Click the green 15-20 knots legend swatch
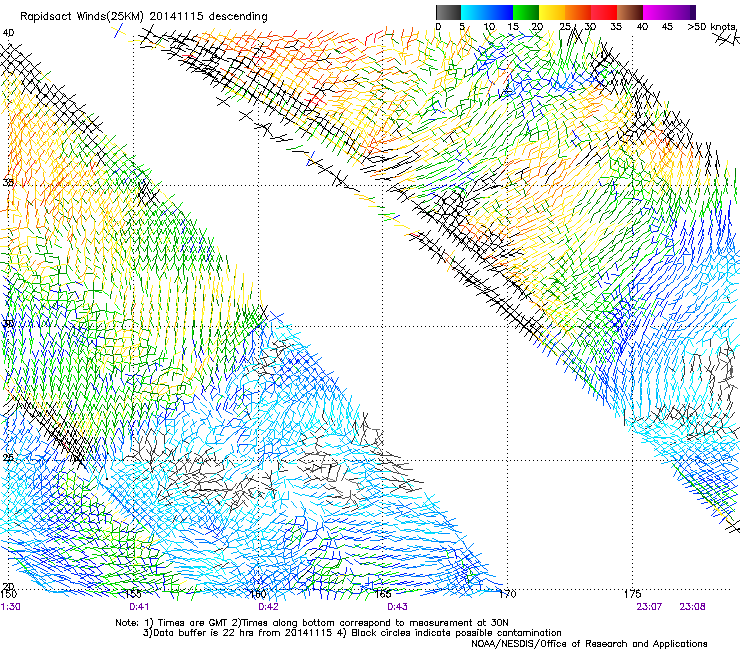740x650 pixels. (526, 12)
